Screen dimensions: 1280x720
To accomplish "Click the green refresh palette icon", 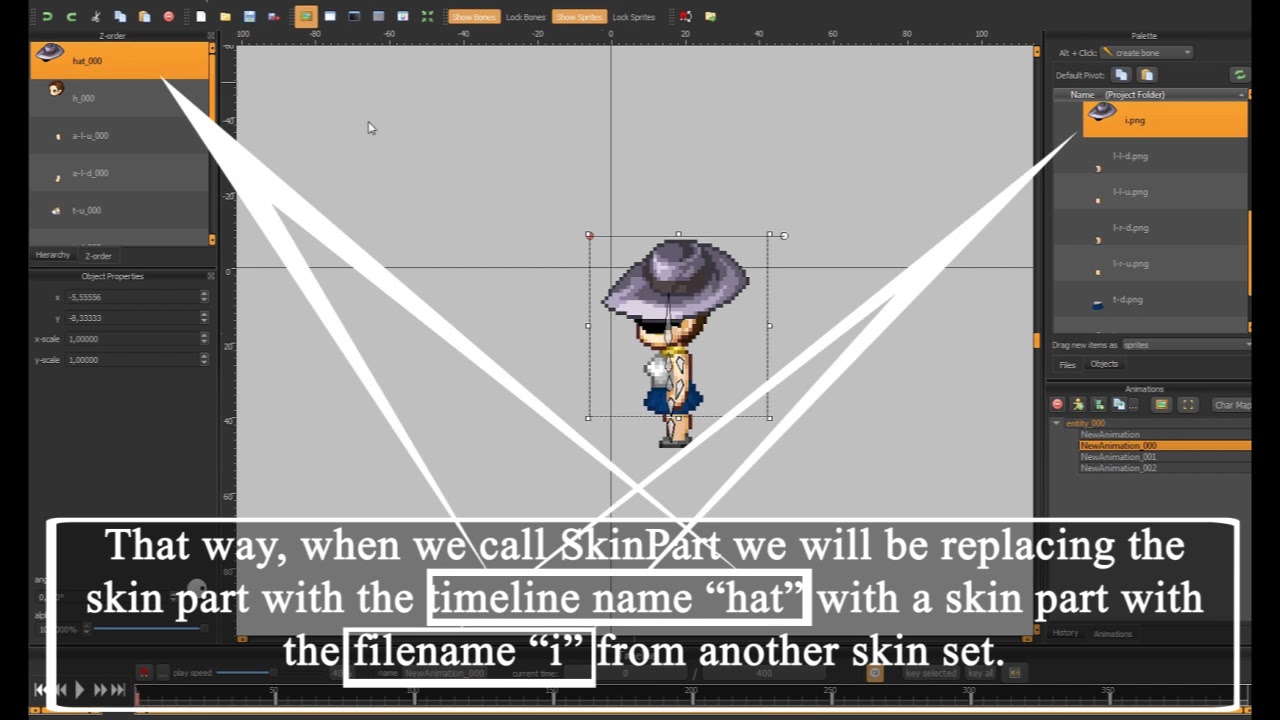I will tap(1239, 75).
